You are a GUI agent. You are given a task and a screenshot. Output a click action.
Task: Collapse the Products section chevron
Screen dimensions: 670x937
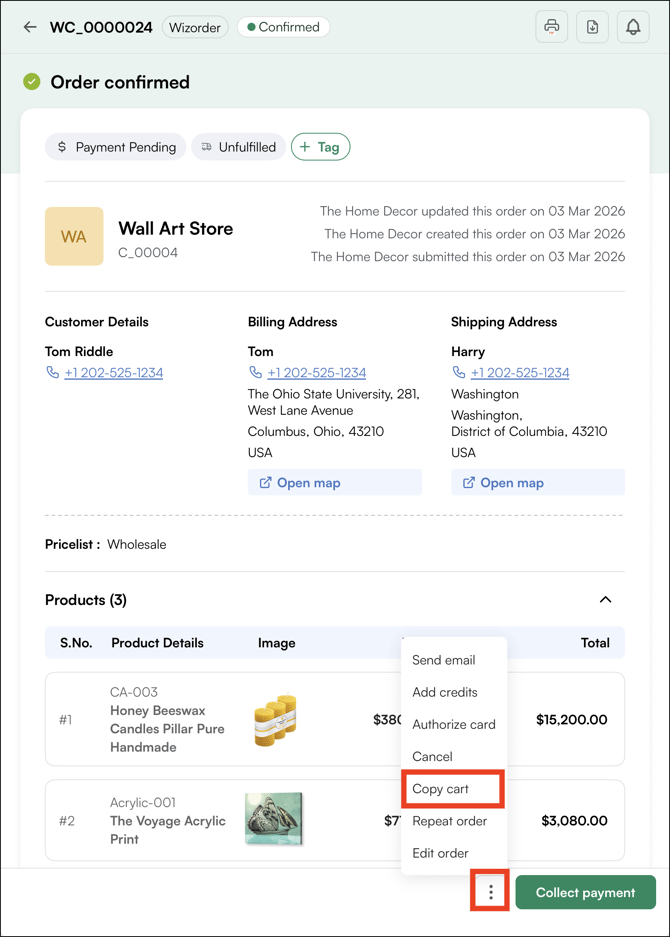click(605, 600)
